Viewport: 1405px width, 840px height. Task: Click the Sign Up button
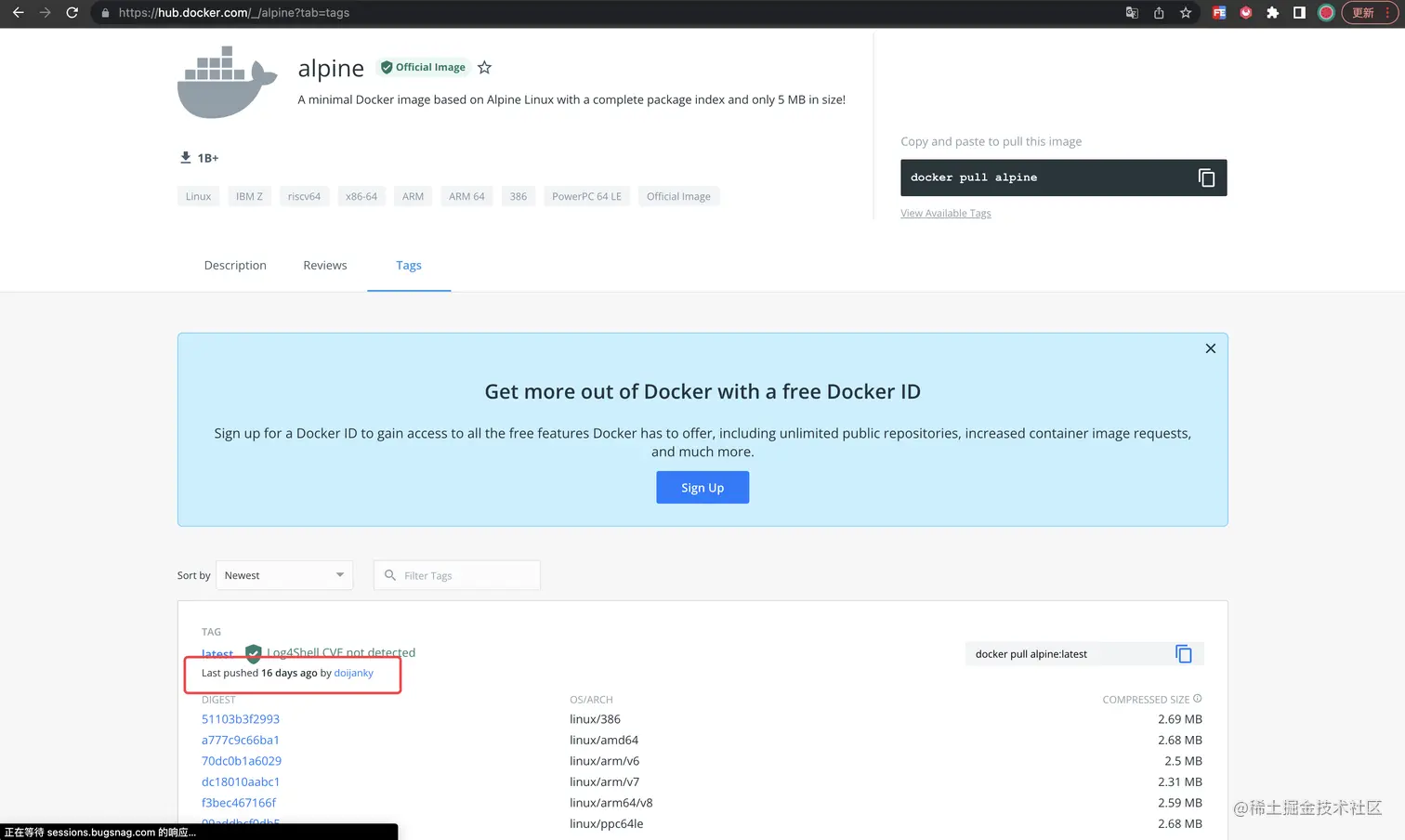pos(702,488)
